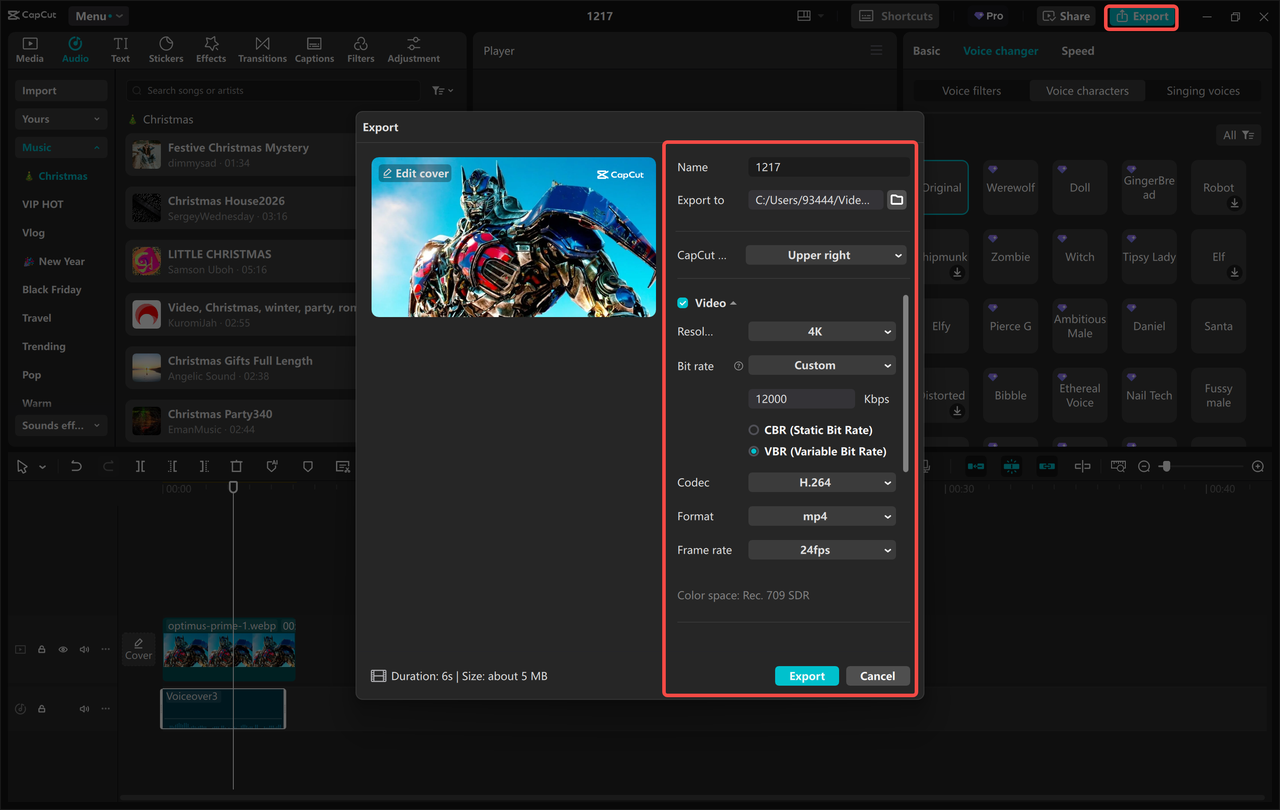Image resolution: width=1280 pixels, height=810 pixels.
Task: Click the timeline zoom-in magnifier icon
Action: 1258,466
